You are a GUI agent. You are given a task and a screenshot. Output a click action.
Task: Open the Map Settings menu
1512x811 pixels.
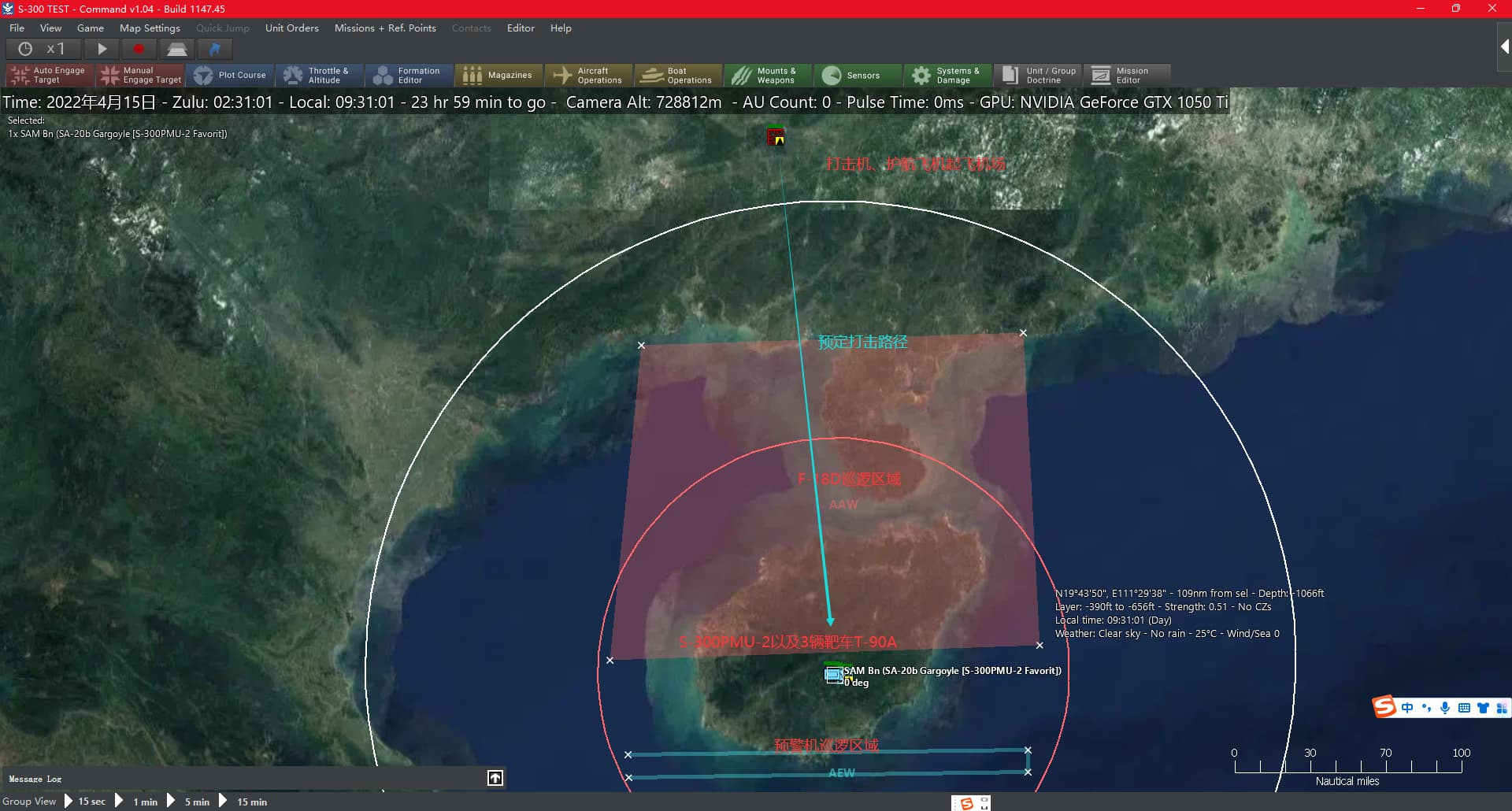pyautogui.click(x=150, y=28)
